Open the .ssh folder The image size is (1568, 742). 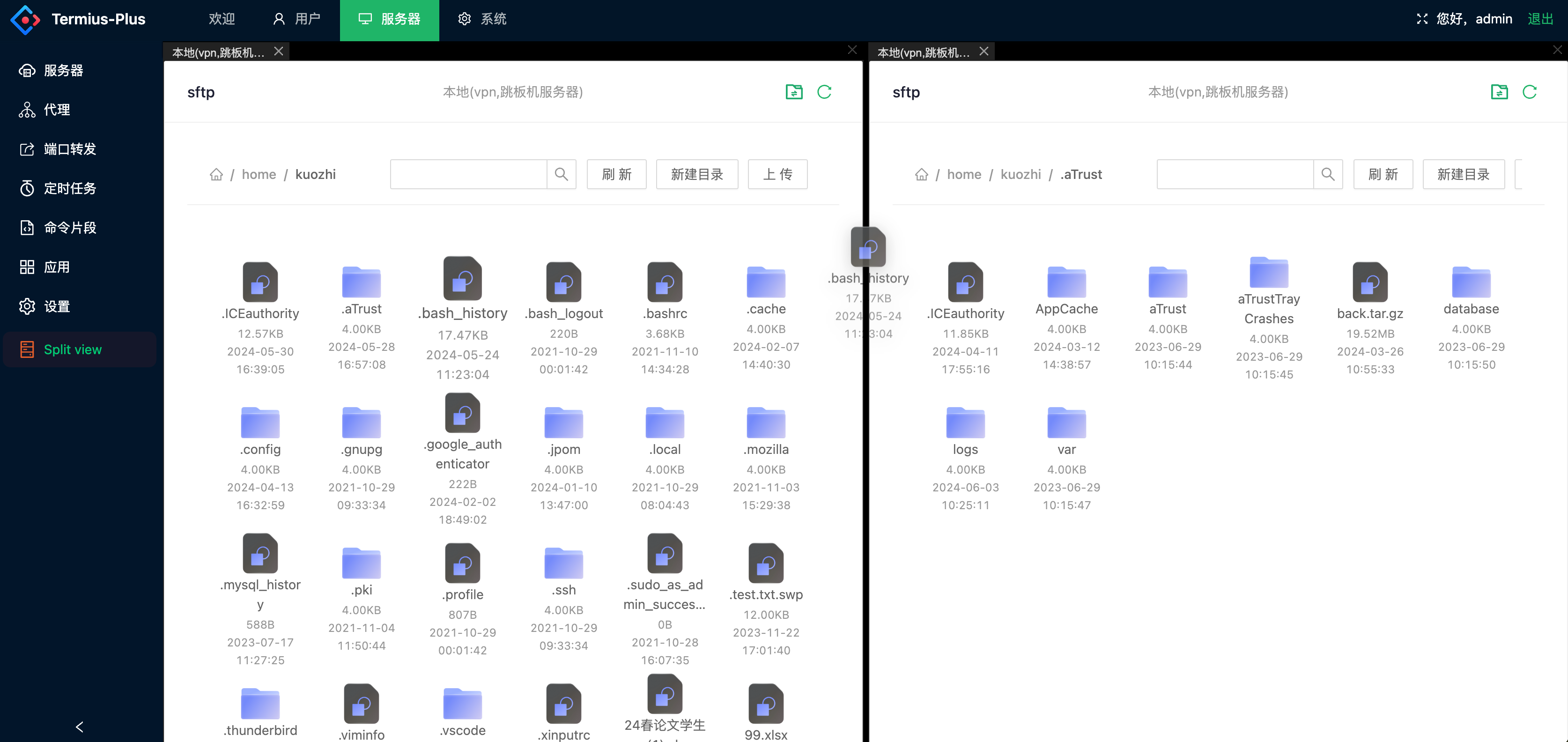coord(564,563)
